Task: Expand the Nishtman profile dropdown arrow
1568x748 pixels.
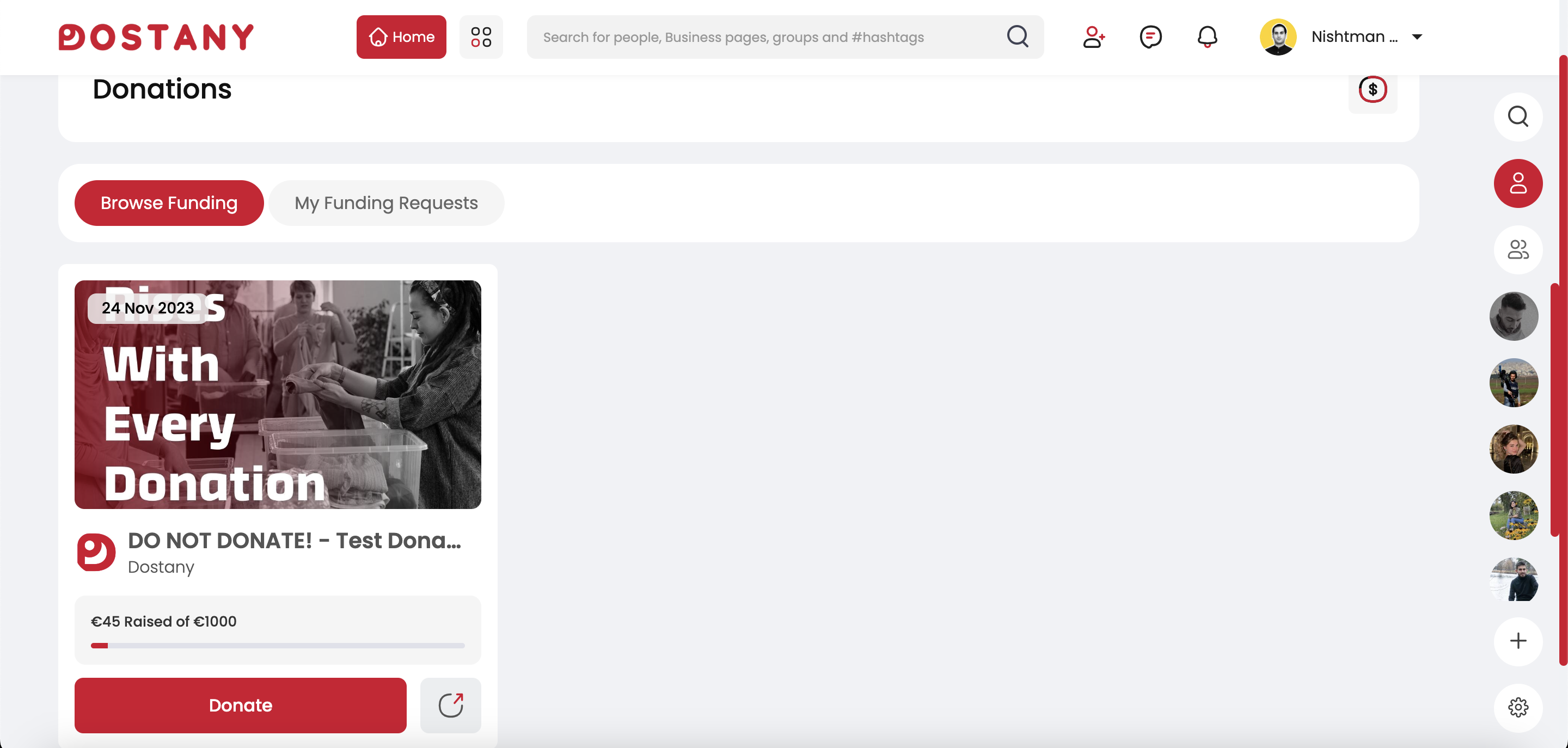Action: tap(1417, 37)
